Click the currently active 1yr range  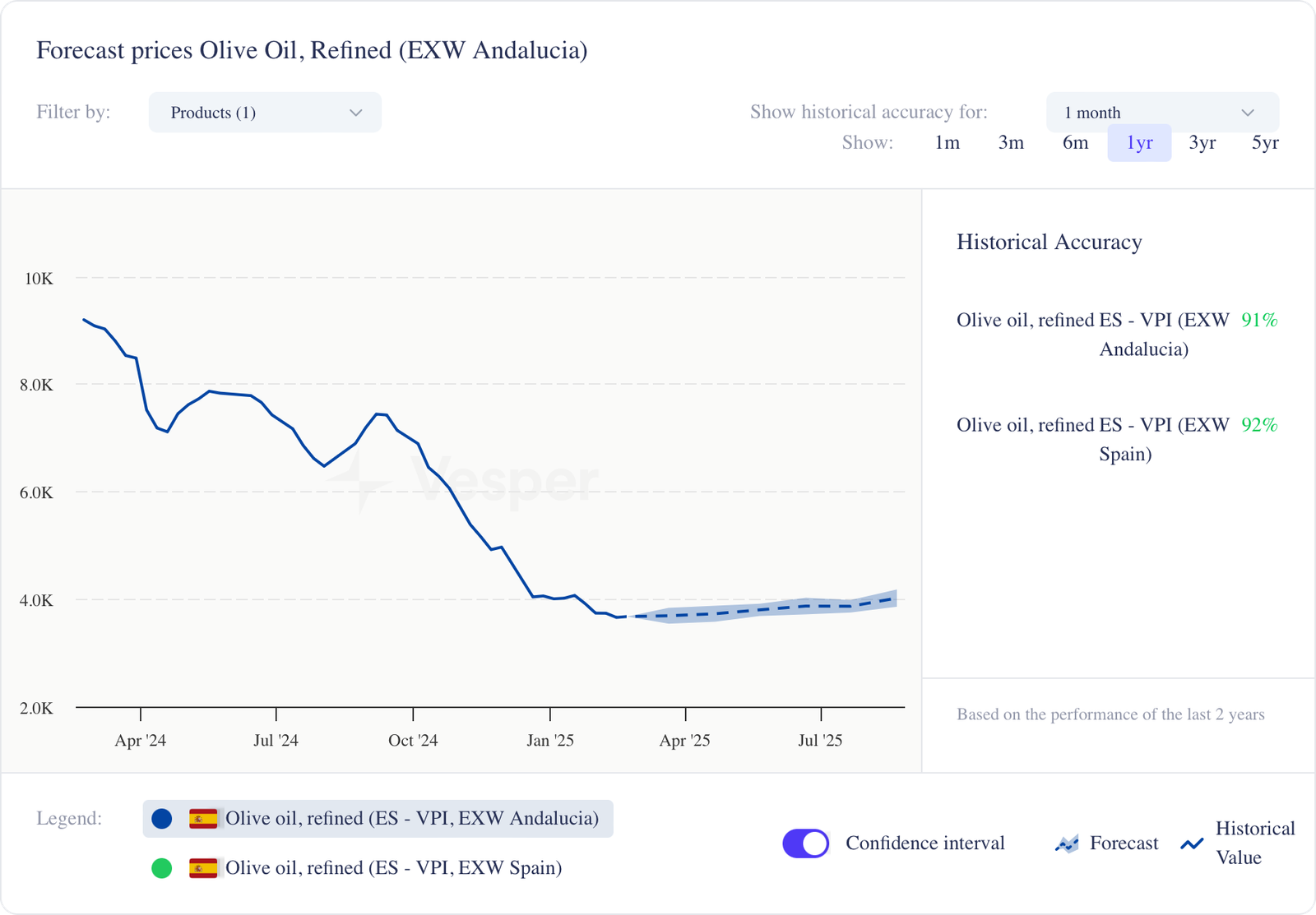coord(1139,143)
